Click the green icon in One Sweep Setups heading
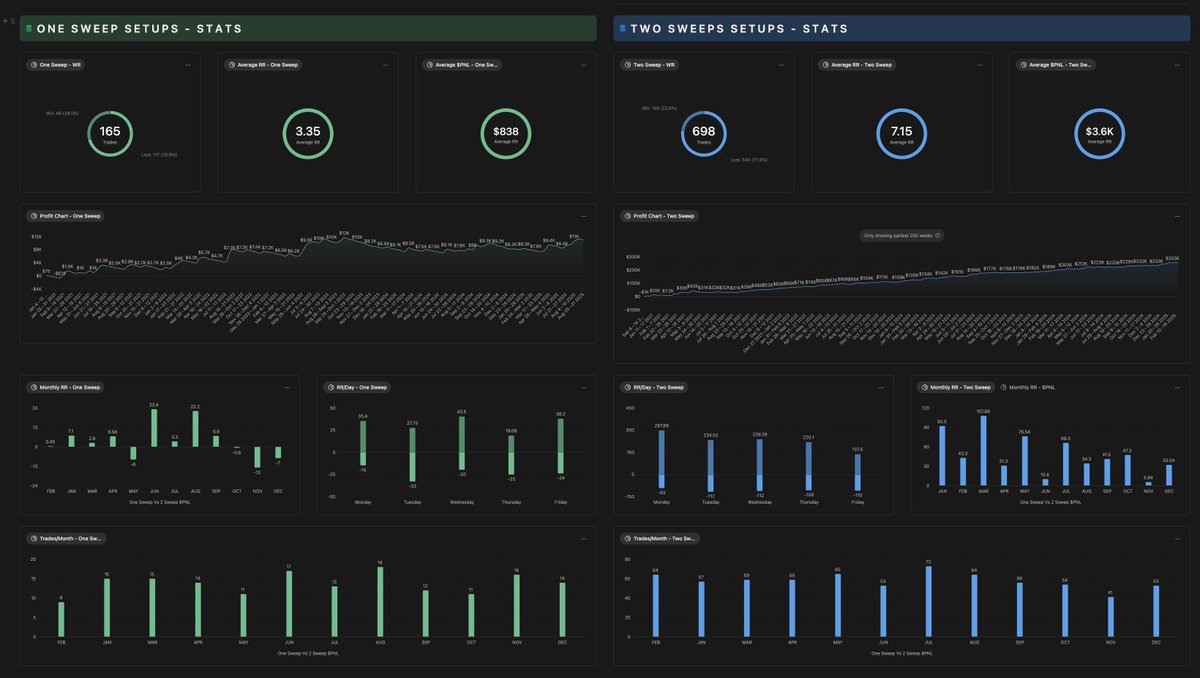Screen dimensions: 1200x678 29,29
